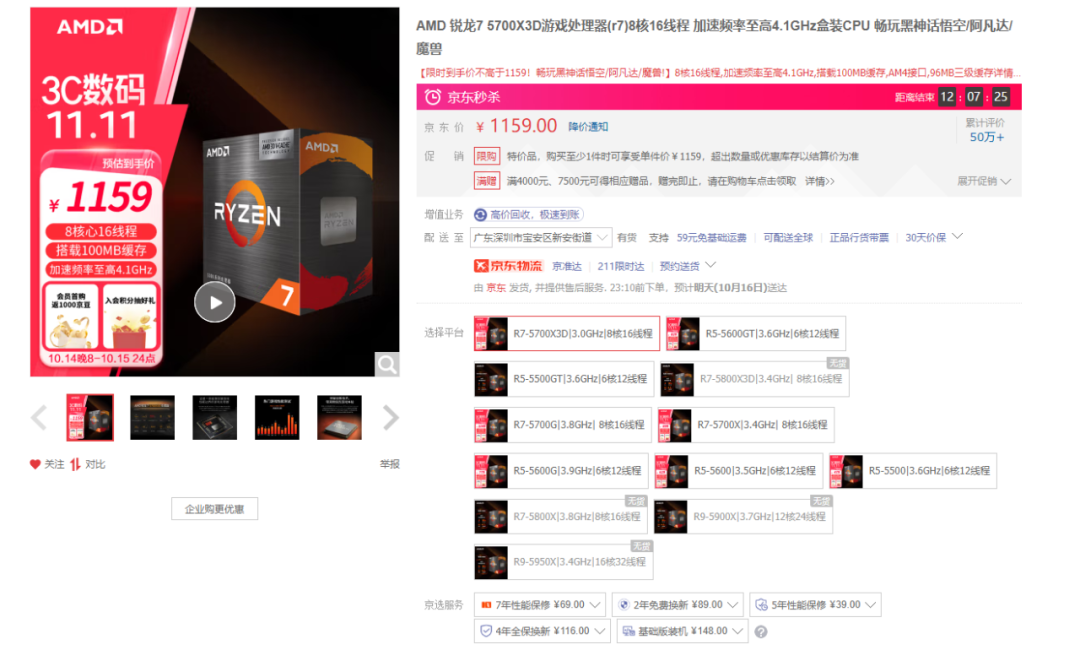1080x650 pixels.
Task: Open the delivery address dropdown 广东深圳市宝安区
Action: (541, 238)
